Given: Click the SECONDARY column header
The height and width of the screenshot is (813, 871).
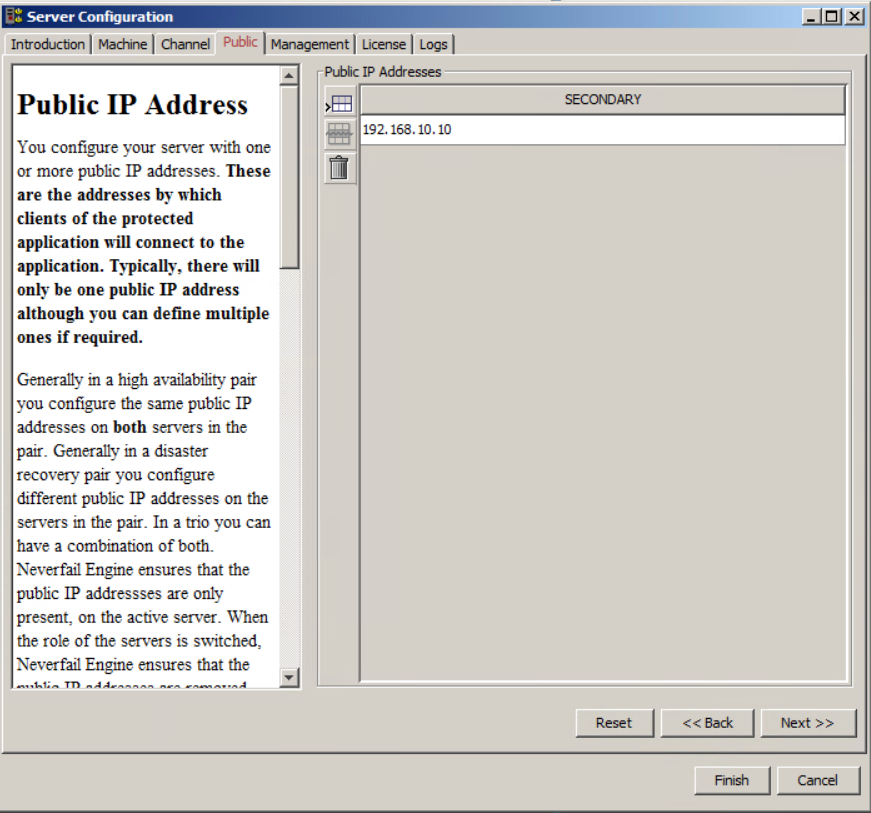Looking at the screenshot, I should [x=602, y=100].
